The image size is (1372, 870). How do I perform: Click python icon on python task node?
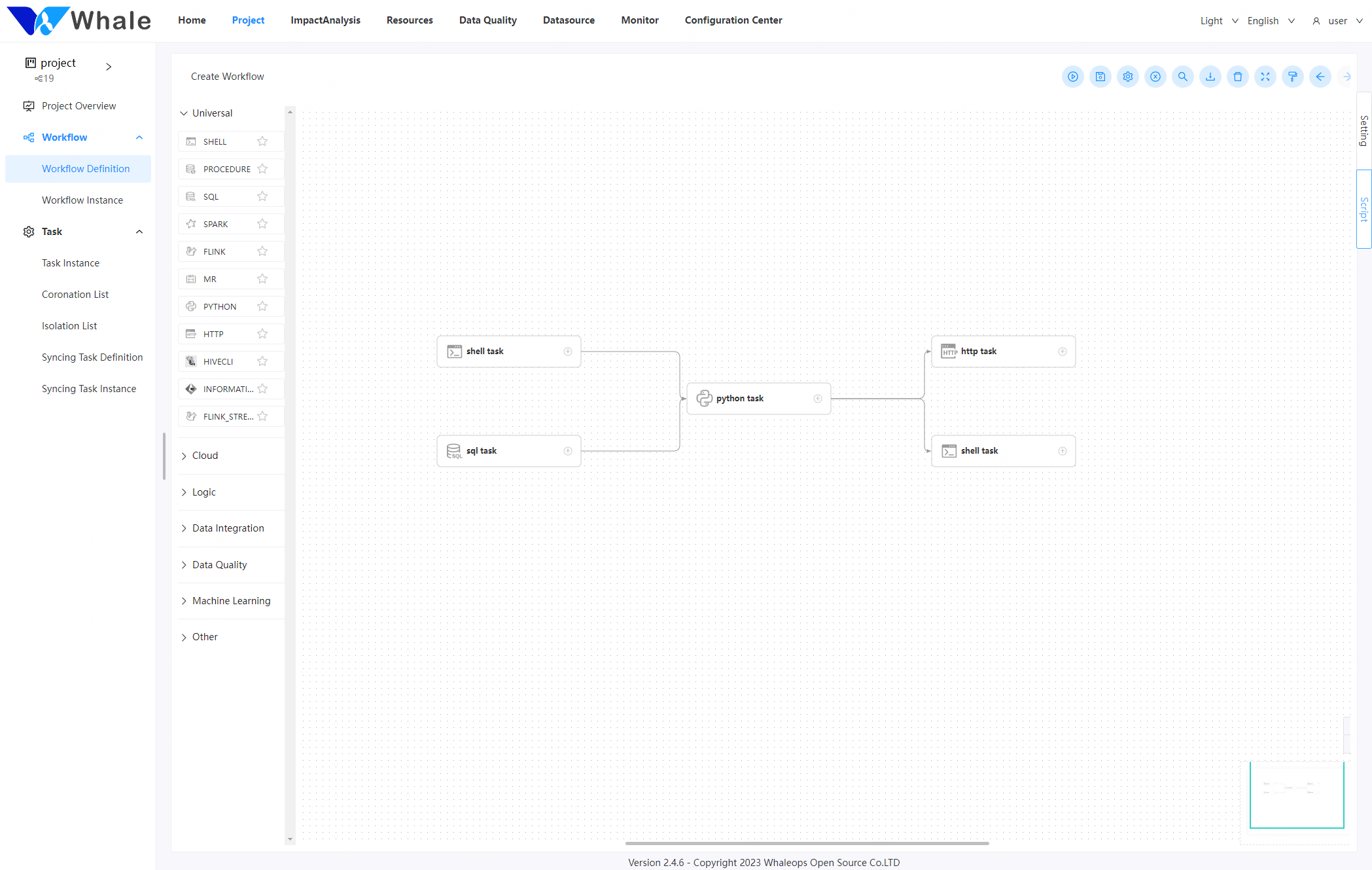pos(704,398)
